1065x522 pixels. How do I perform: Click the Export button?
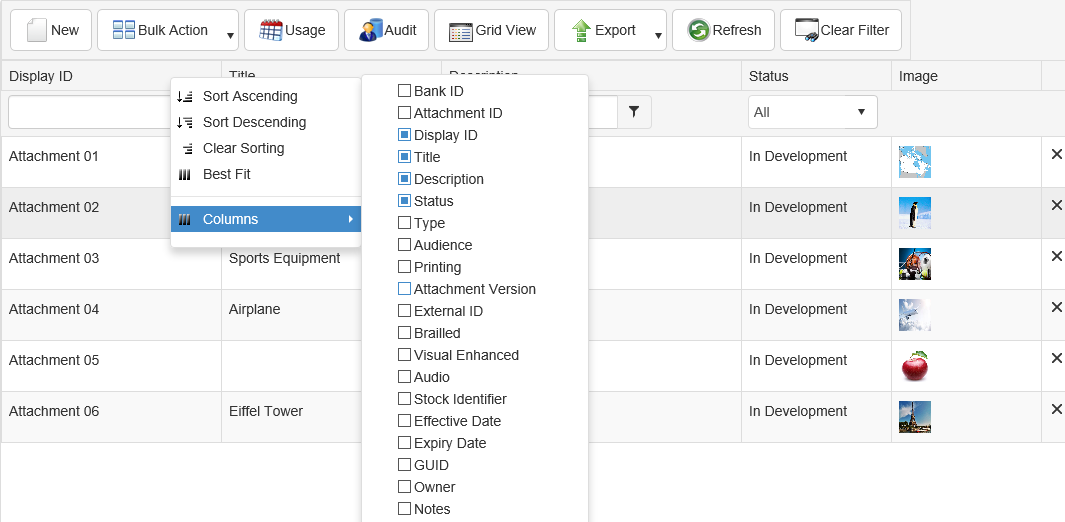[604, 30]
